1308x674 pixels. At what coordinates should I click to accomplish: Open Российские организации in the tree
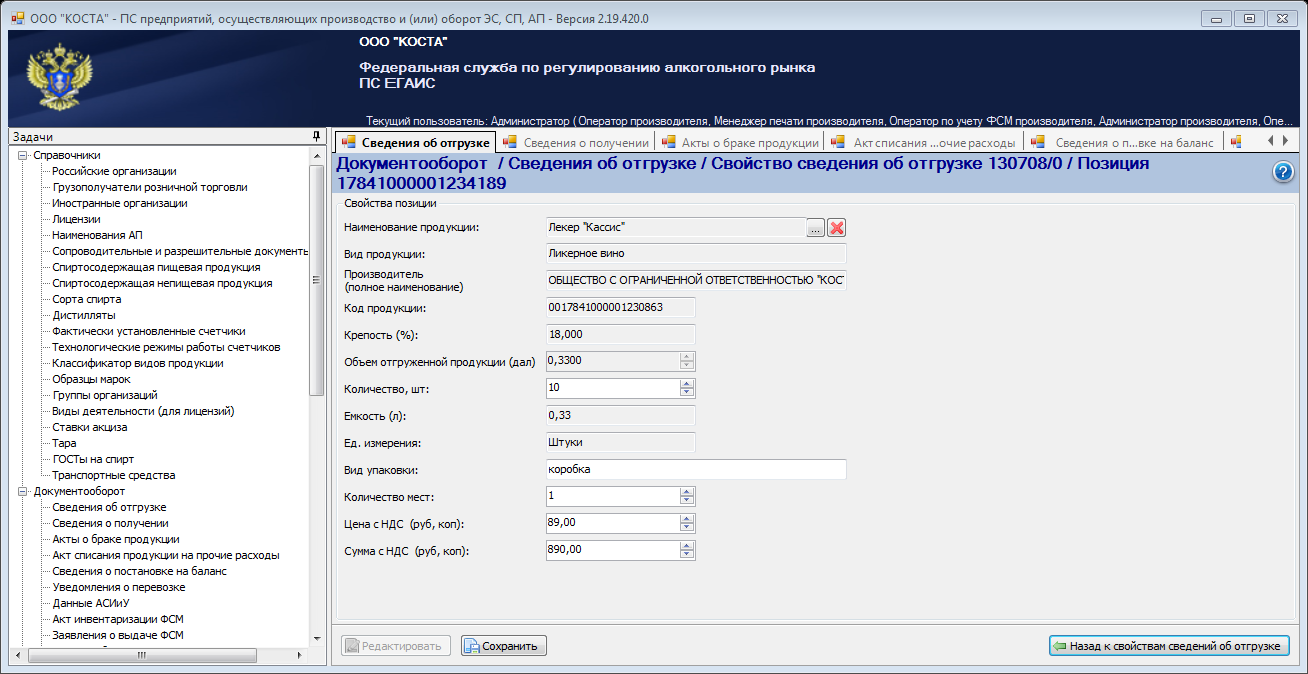[114, 171]
